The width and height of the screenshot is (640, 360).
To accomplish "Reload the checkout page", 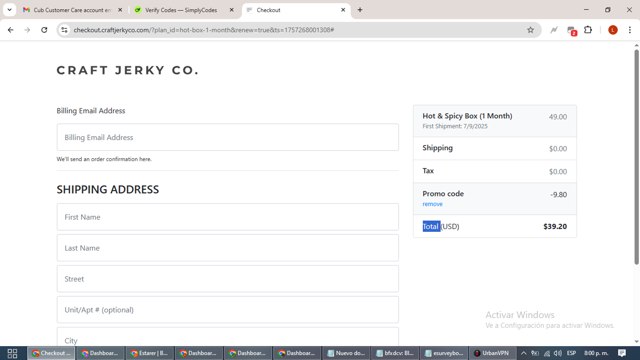I will point(44,30).
